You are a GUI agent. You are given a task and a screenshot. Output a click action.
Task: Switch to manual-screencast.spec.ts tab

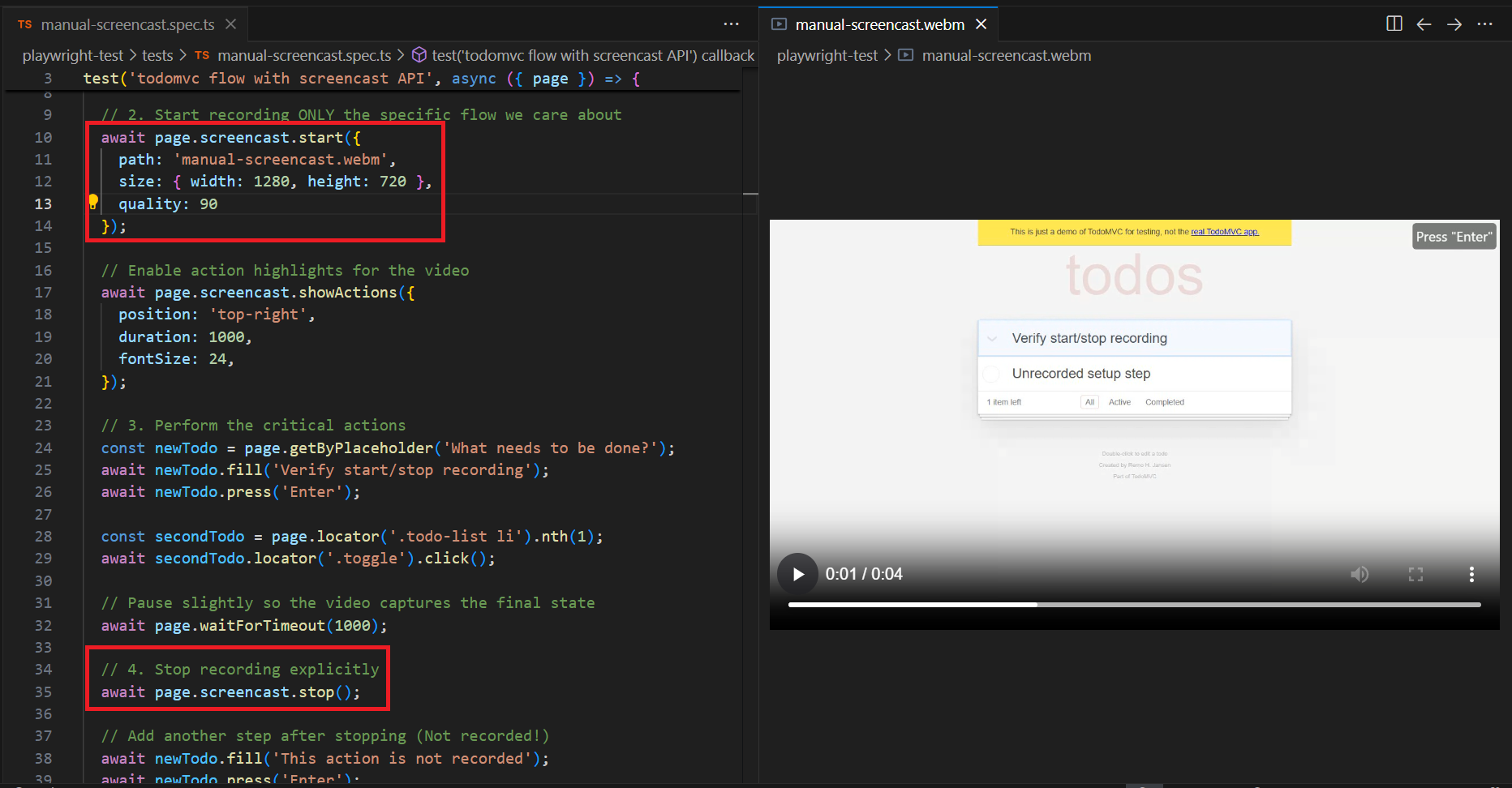(x=127, y=25)
